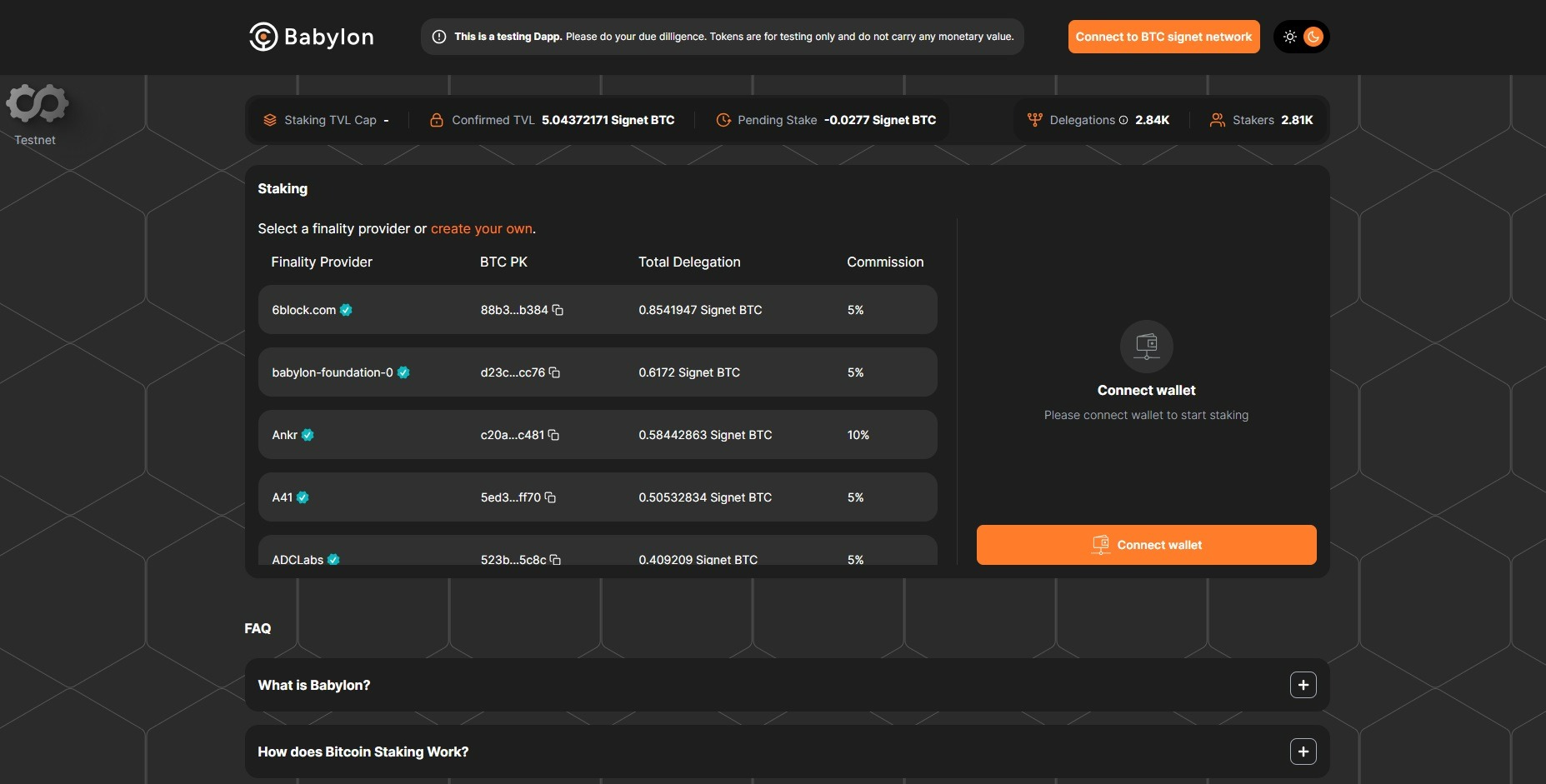Click the Delegations info tooltip icon

coord(1123,120)
